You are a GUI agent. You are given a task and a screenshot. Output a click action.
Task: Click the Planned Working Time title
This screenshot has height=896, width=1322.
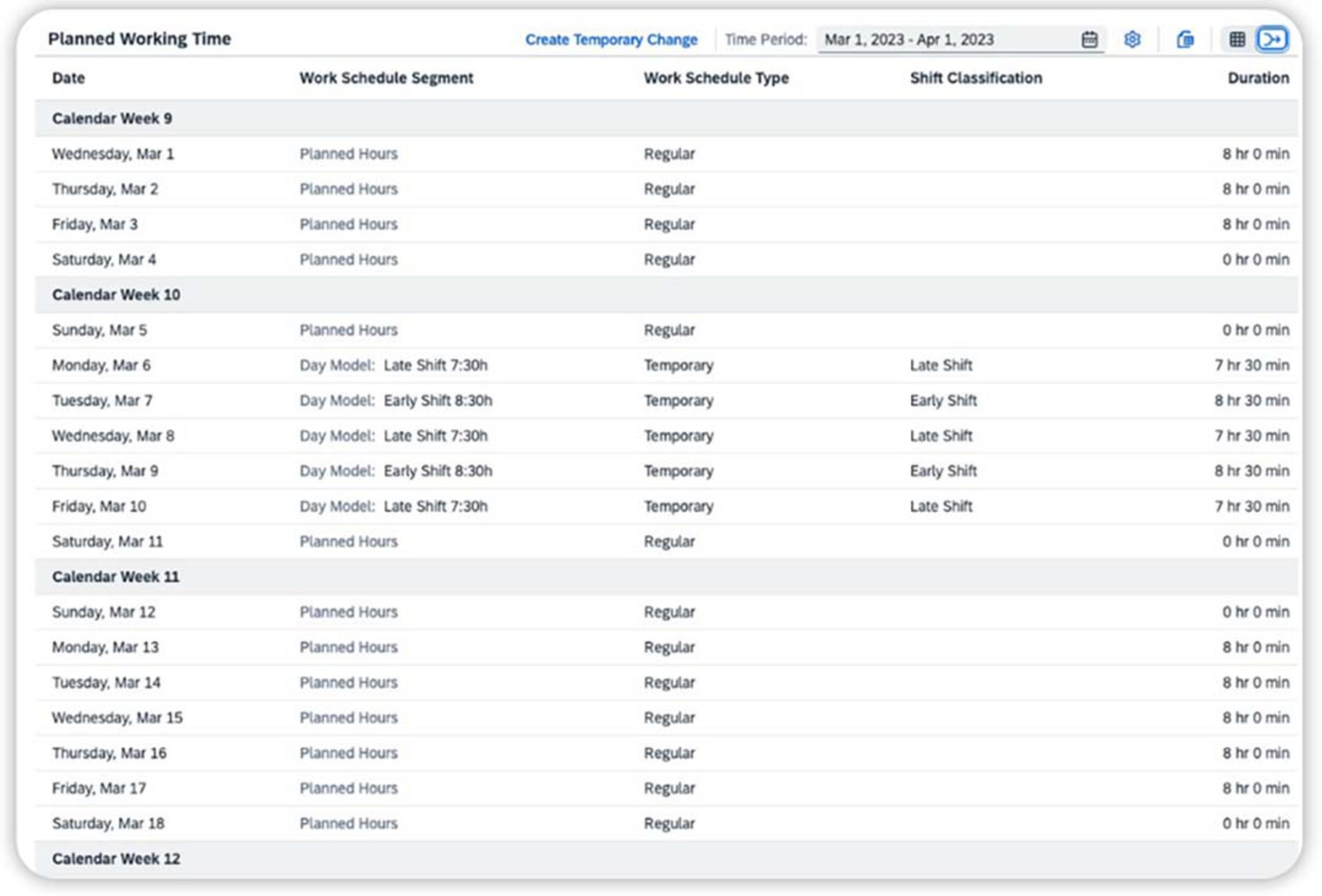139,39
